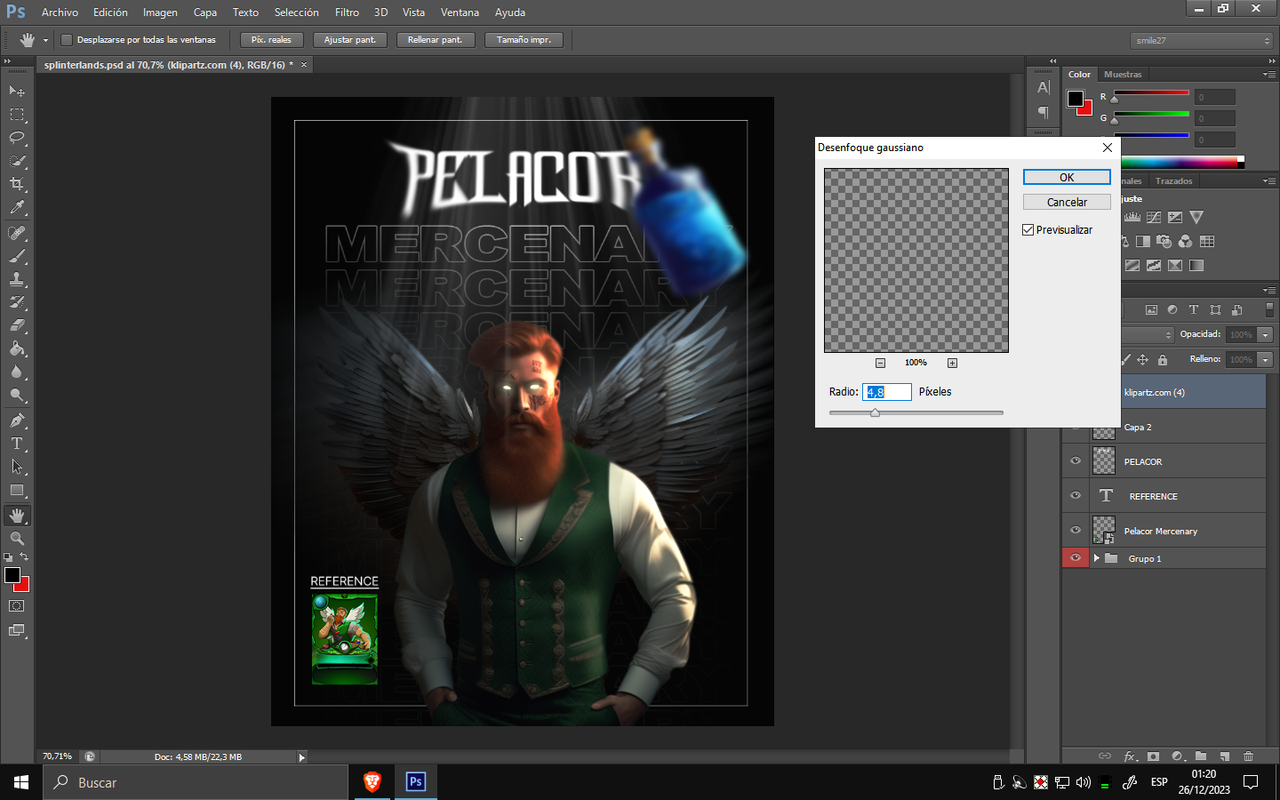The height and width of the screenshot is (800, 1280).
Task: Hide the PELACOR layer
Action: [x=1076, y=461]
